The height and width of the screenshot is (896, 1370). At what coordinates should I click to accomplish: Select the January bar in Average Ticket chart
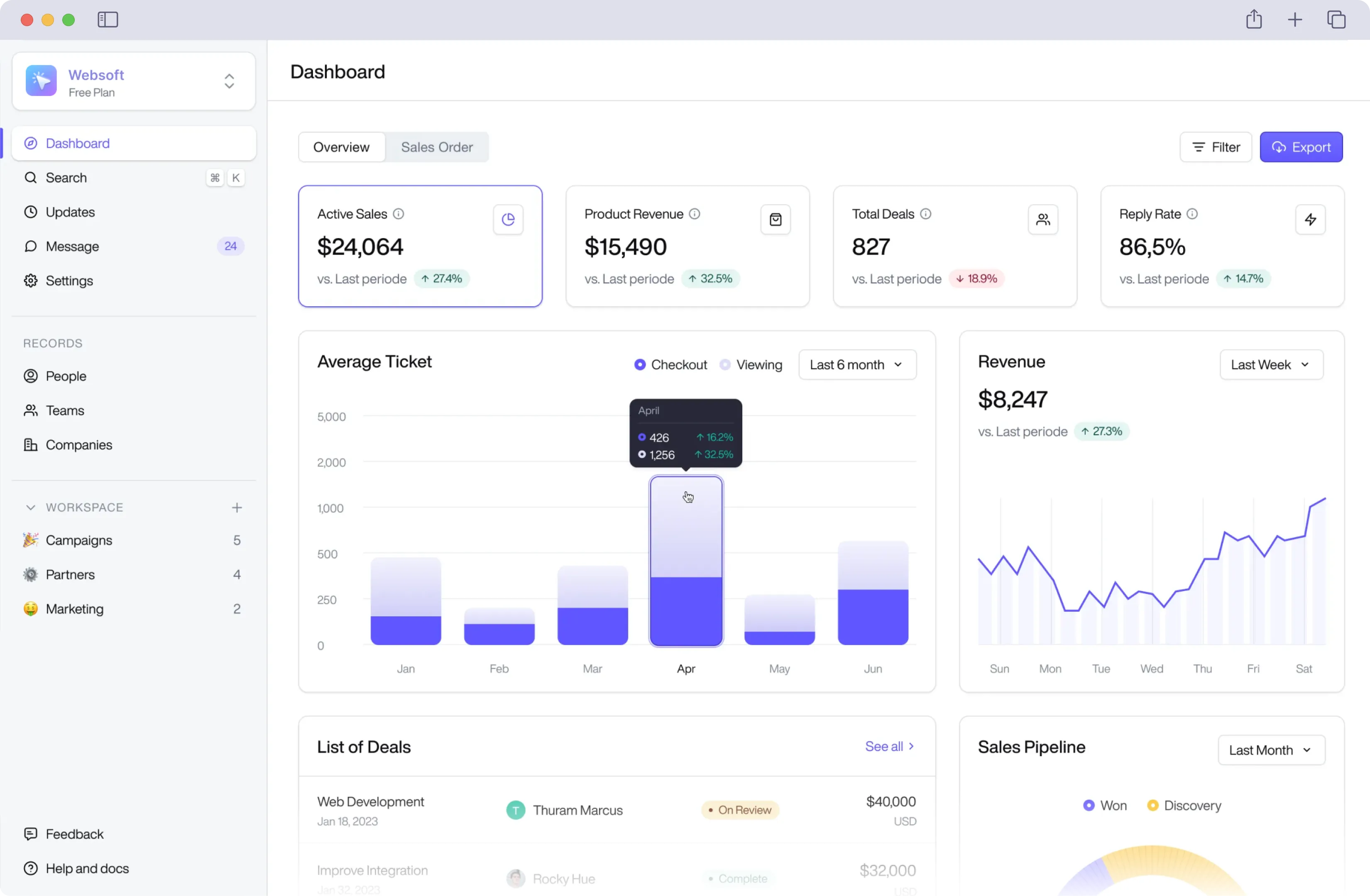point(405,601)
